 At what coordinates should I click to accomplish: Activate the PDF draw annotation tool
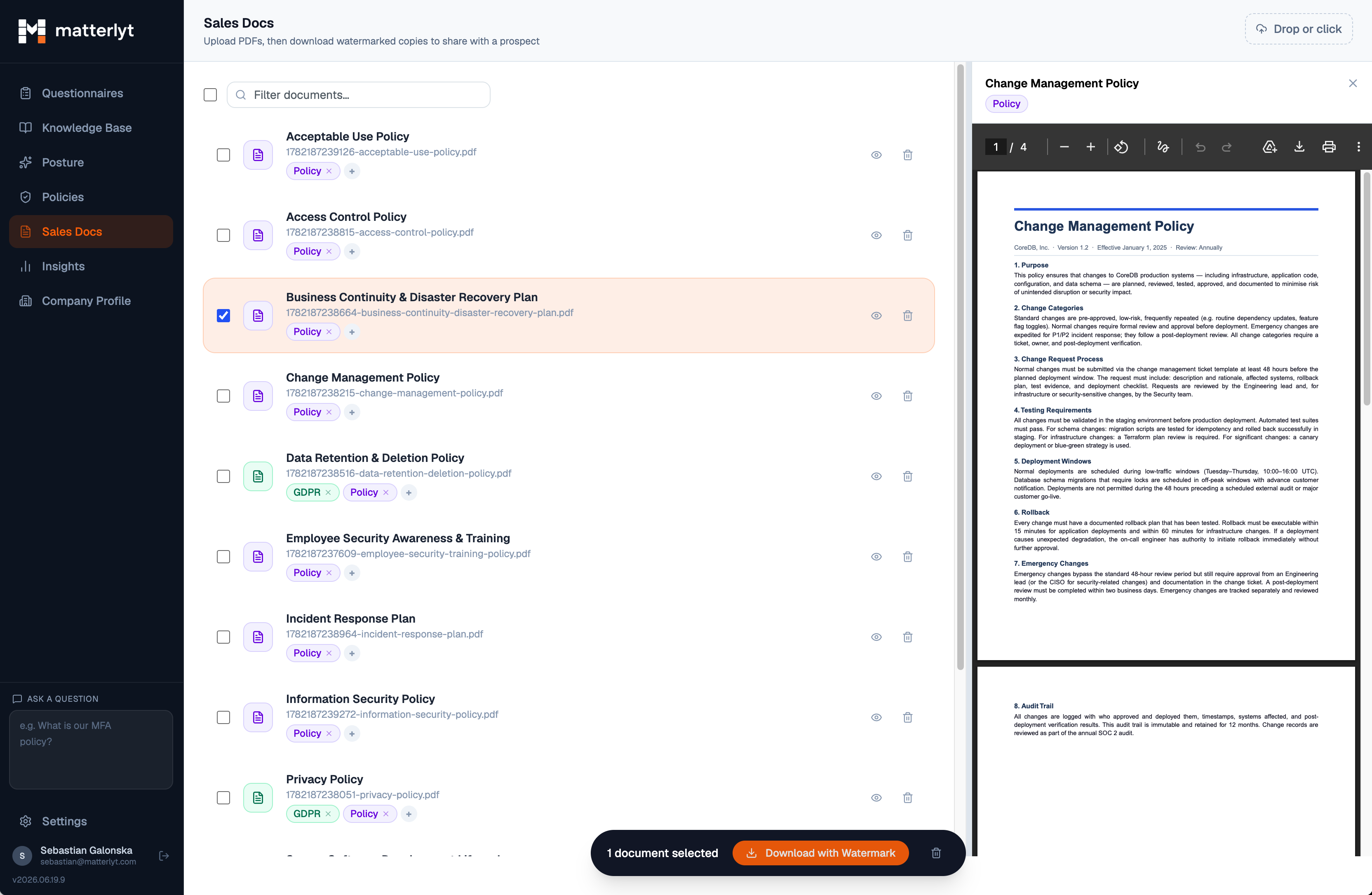click(x=1163, y=147)
